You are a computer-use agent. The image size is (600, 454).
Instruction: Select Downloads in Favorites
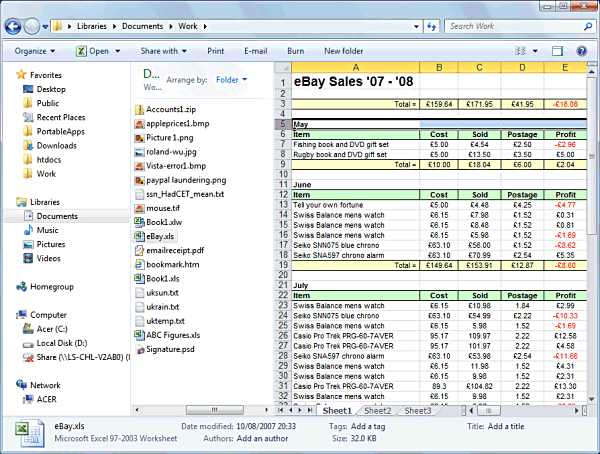pyautogui.click(x=57, y=145)
